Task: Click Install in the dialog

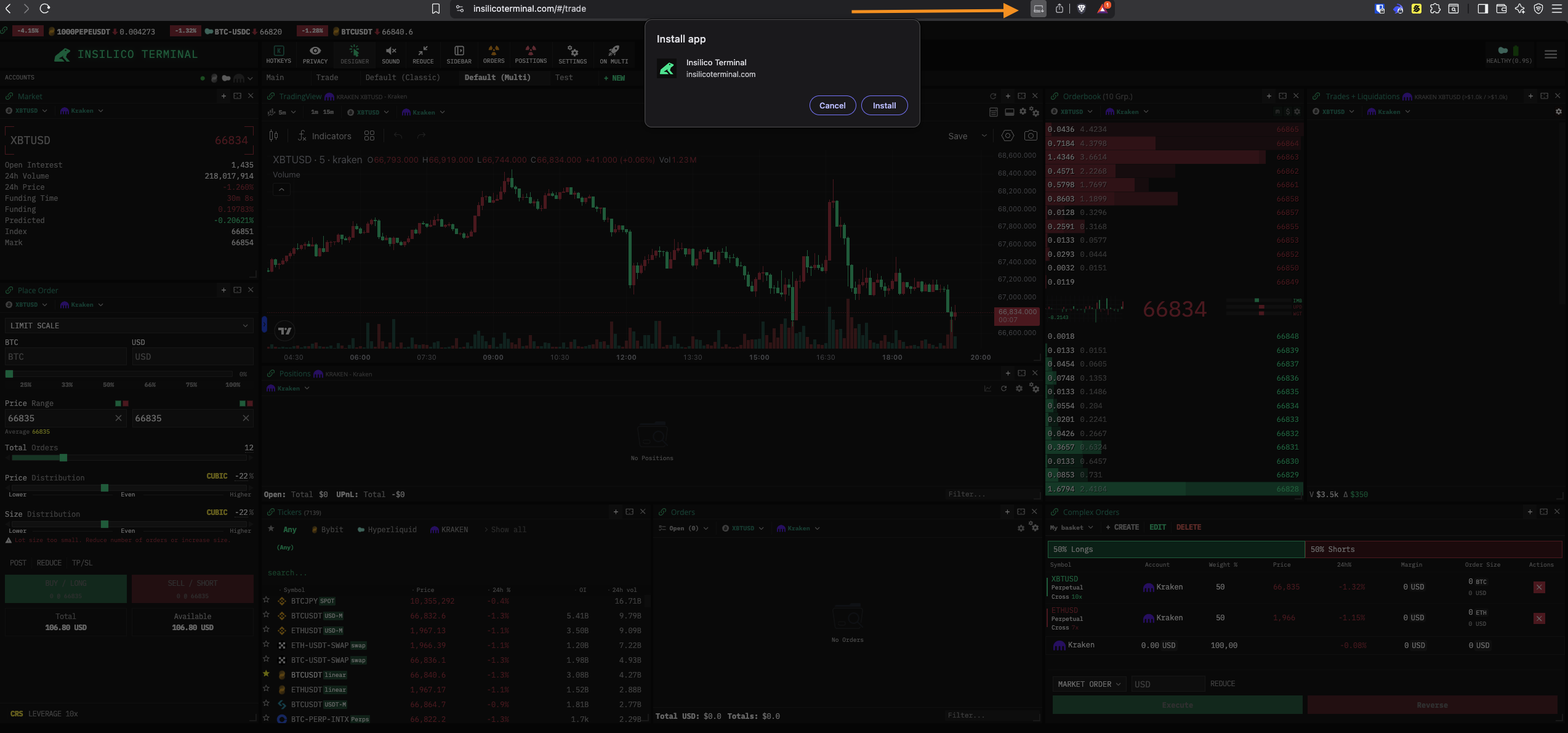Action: (883, 106)
